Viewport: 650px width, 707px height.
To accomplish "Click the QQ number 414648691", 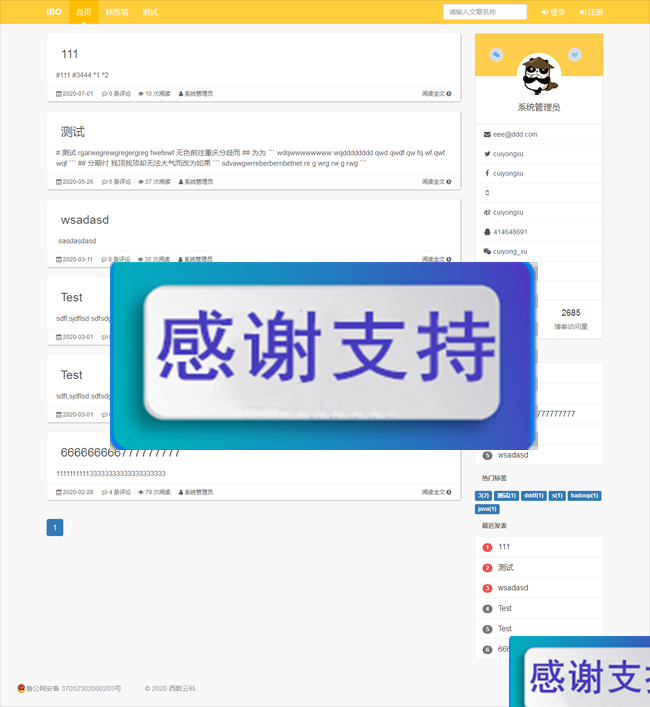I will 510,232.
